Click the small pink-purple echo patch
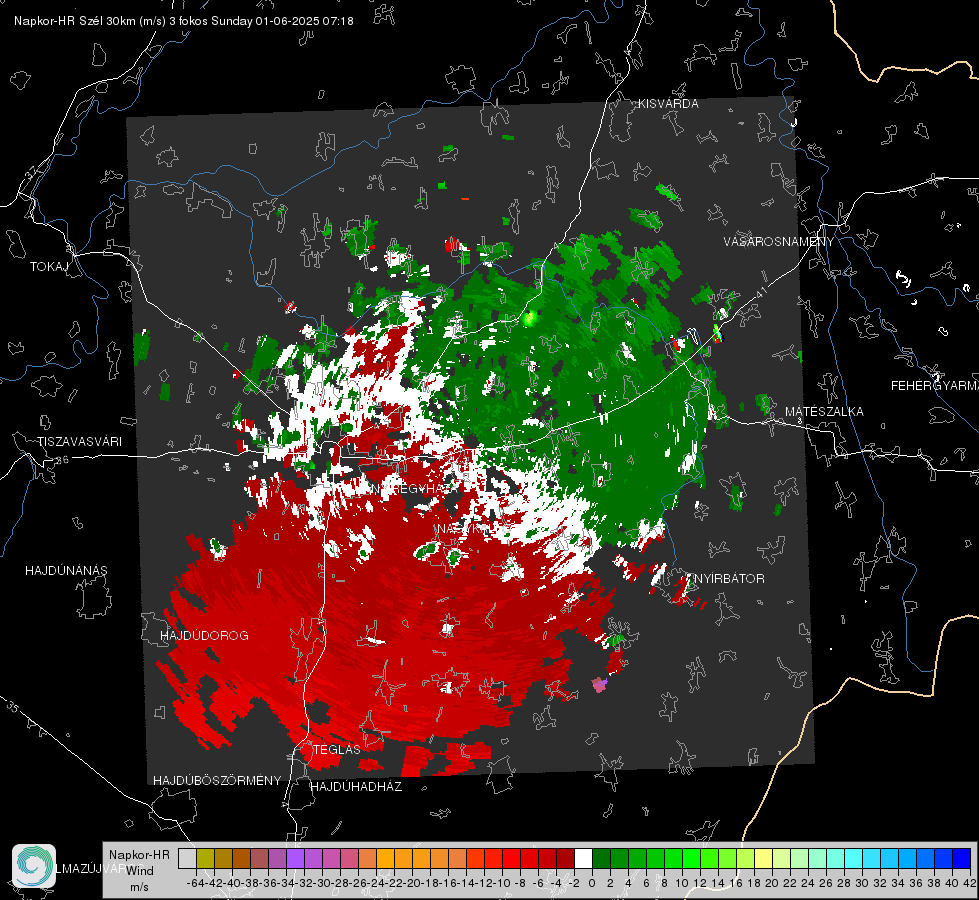The height and width of the screenshot is (900, 979). point(599,685)
